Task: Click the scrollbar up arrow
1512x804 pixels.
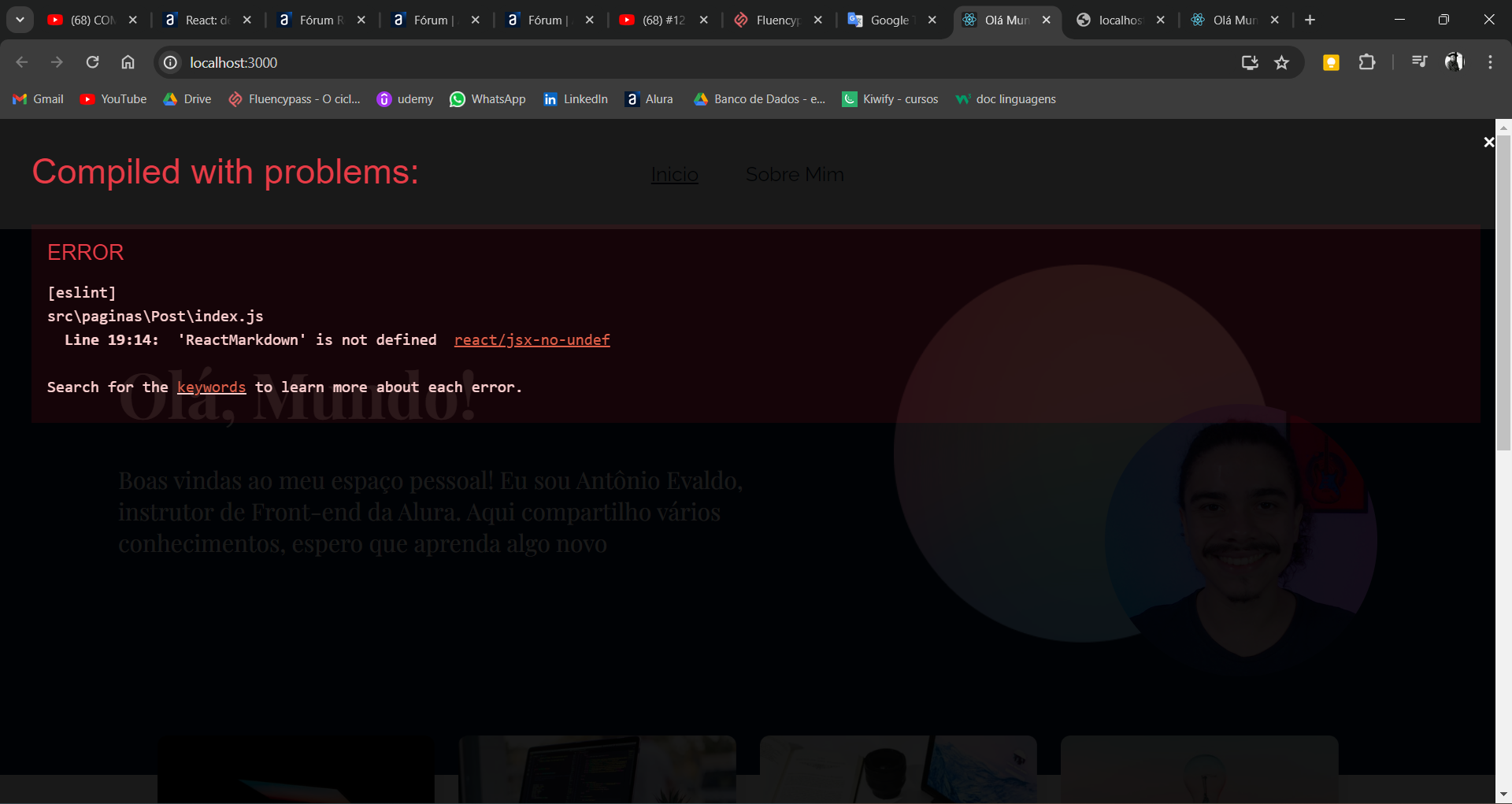Action: pyautogui.click(x=1503, y=126)
